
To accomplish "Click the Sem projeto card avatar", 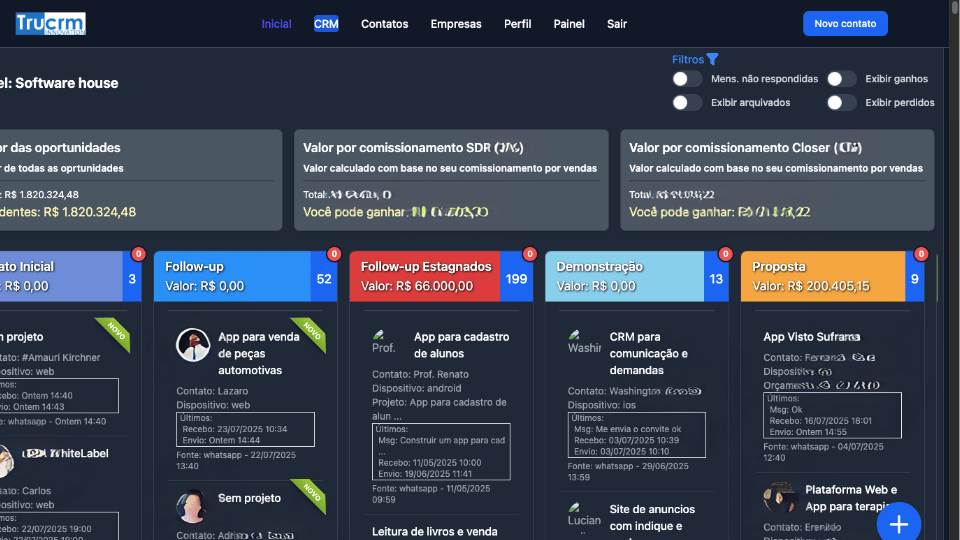I will click(191, 506).
